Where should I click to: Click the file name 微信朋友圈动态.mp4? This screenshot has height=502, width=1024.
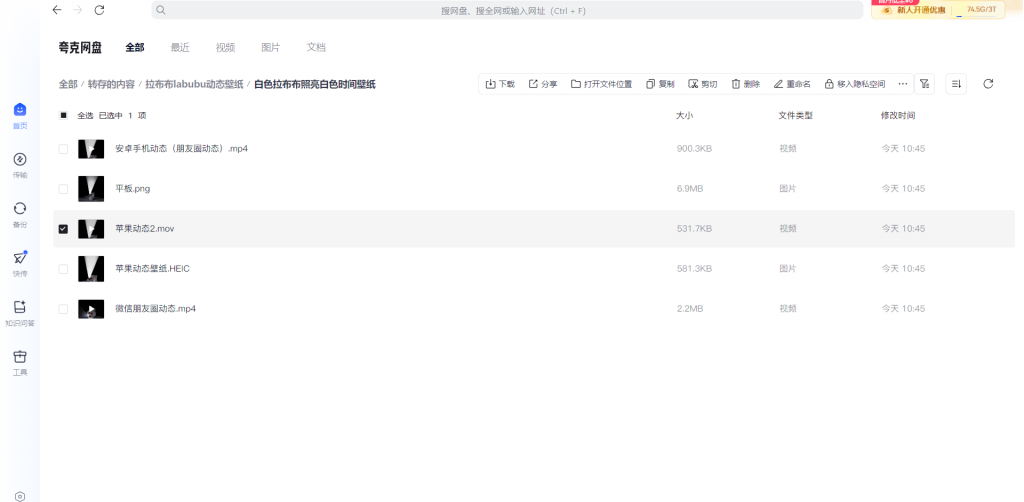[x=155, y=309]
